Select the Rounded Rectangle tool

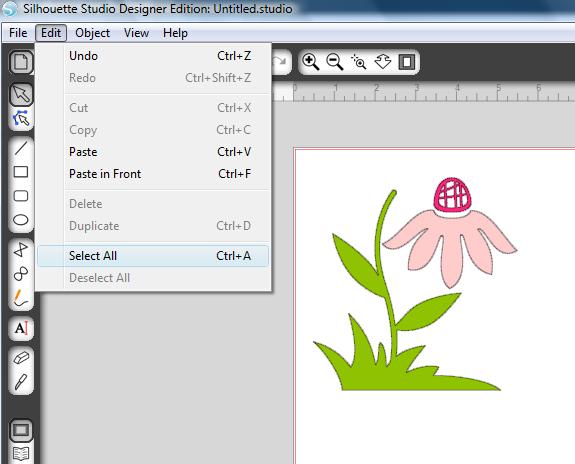21,196
